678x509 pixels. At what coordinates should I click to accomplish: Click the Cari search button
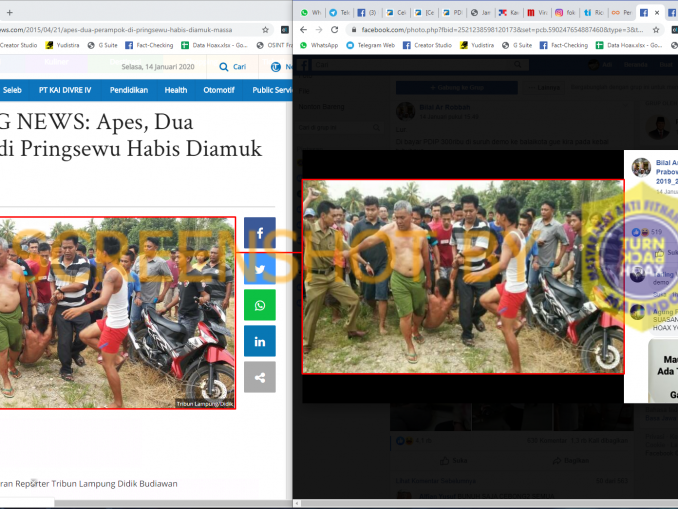coord(233,67)
